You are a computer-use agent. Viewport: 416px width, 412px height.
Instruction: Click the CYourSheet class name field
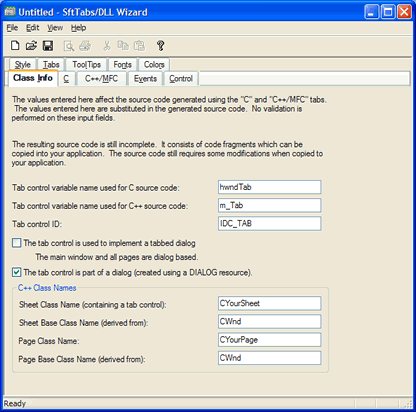(270, 303)
